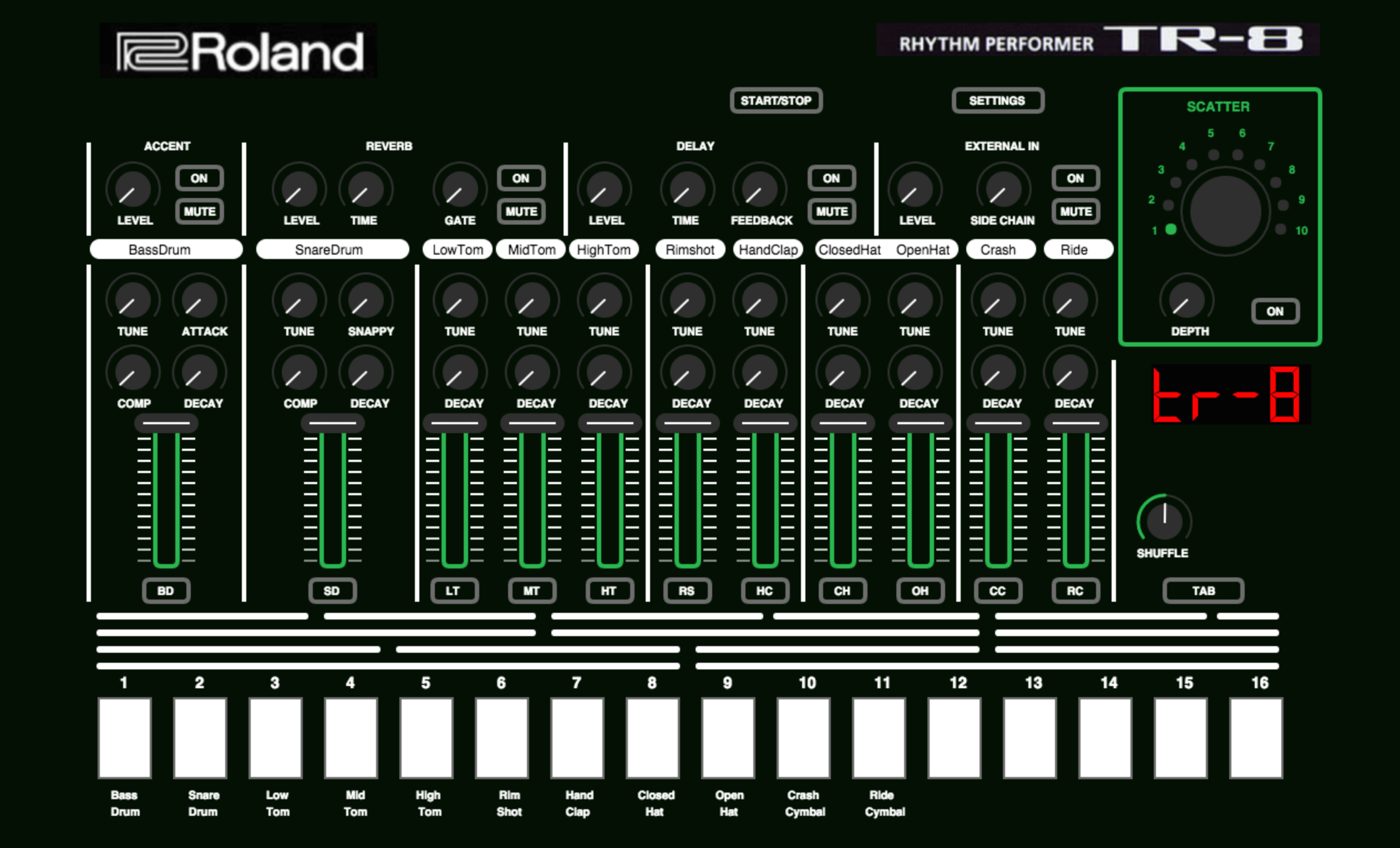
Task: Open the Rimshot sound selector
Action: 691,250
